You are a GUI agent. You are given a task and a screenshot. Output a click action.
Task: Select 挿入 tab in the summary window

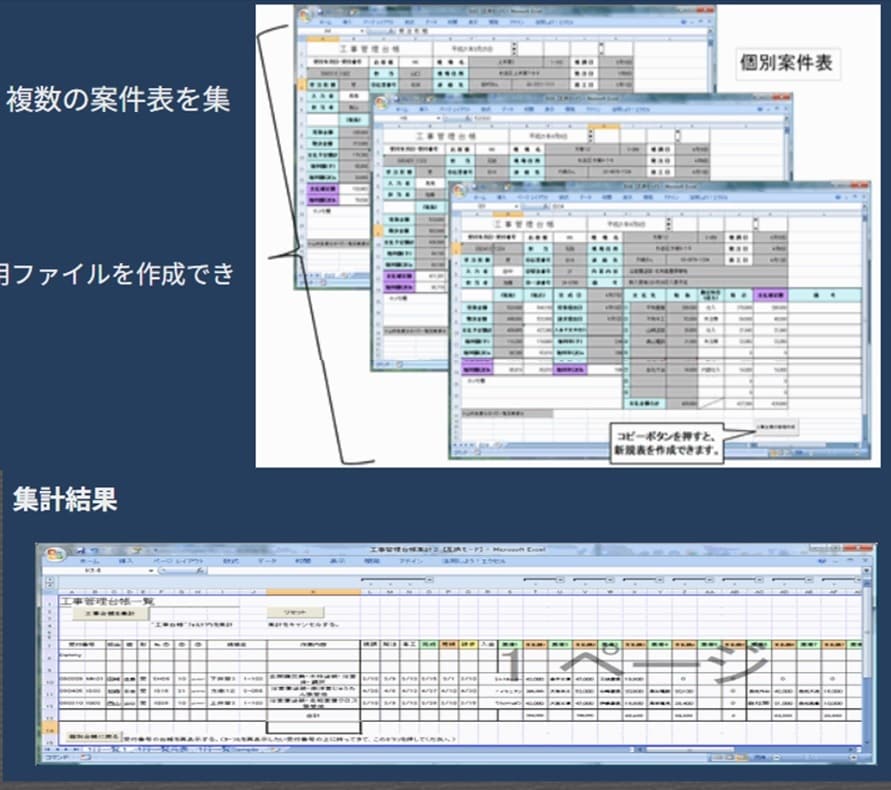click(126, 562)
